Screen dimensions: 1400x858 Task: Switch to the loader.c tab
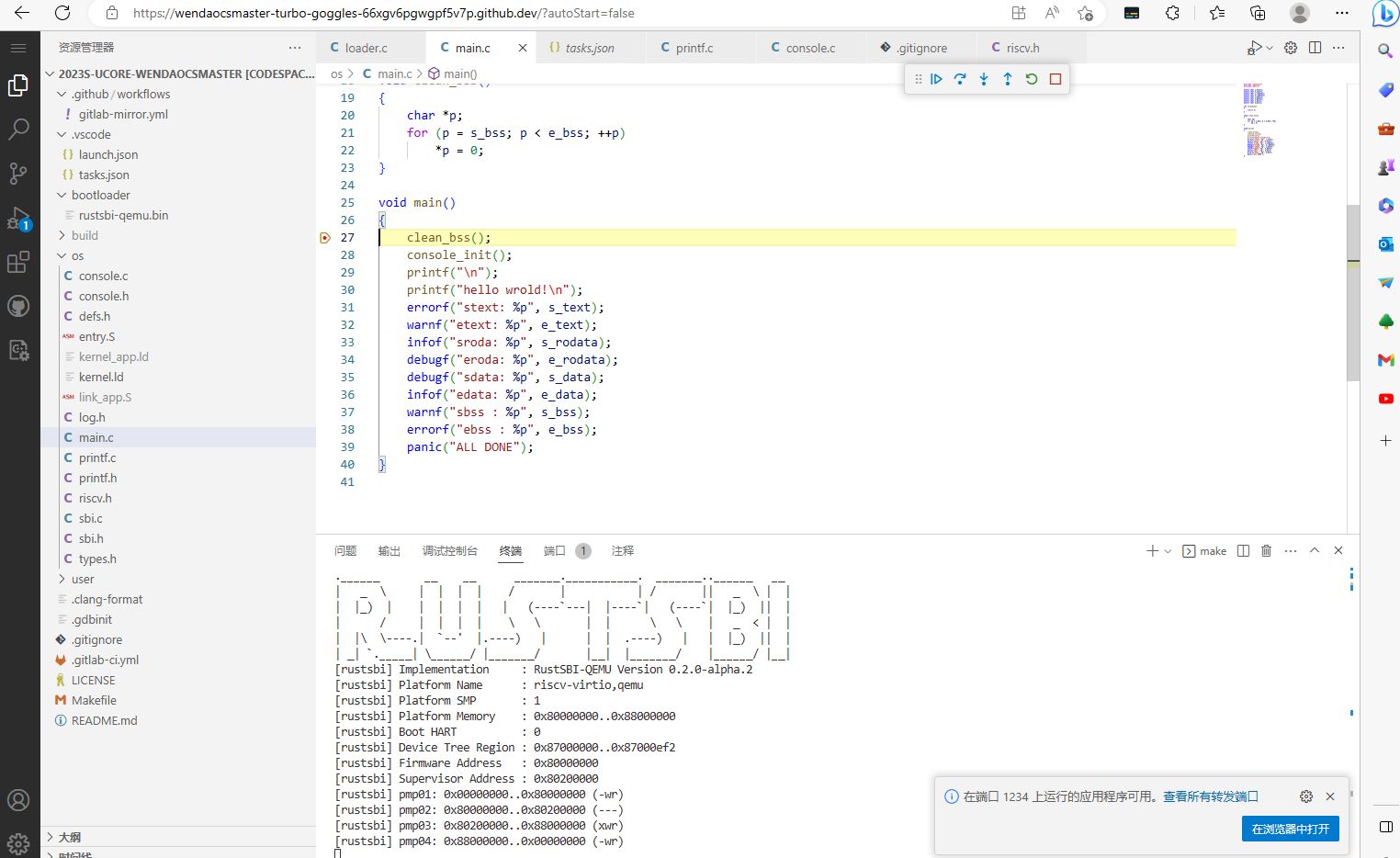(x=371, y=48)
